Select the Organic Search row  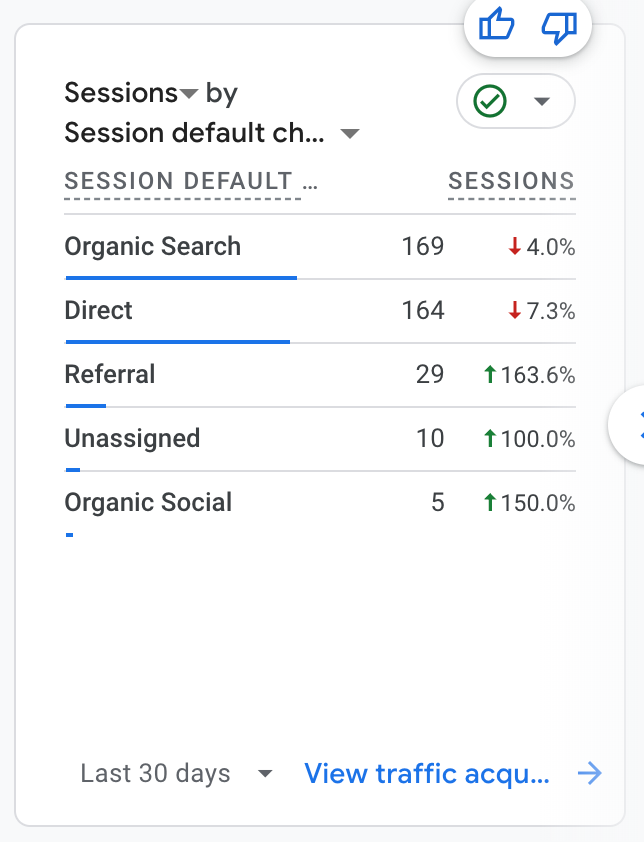pyautogui.click(x=153, y=247)
